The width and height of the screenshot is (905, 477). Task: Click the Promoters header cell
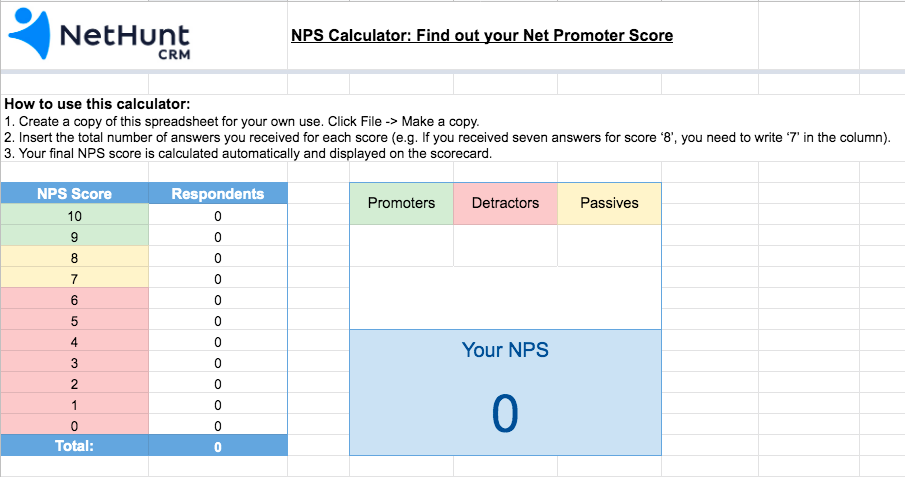[401, 203]
